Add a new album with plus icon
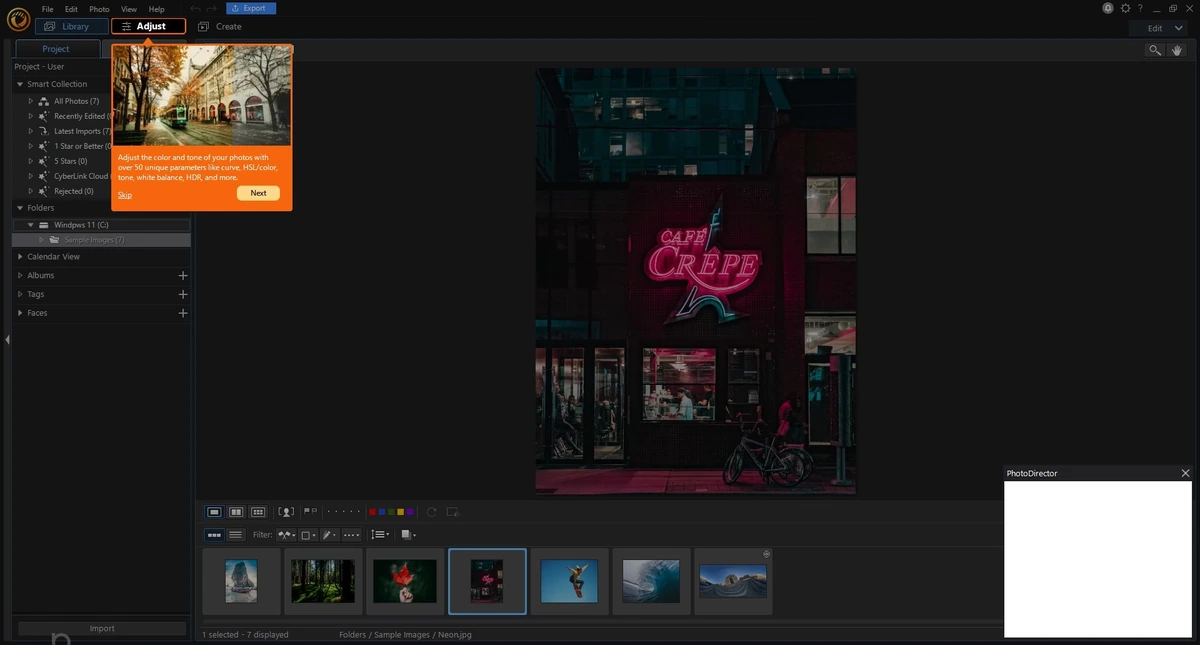The height and width of the screenshot is (645, 1200). [x=182, y=275]
